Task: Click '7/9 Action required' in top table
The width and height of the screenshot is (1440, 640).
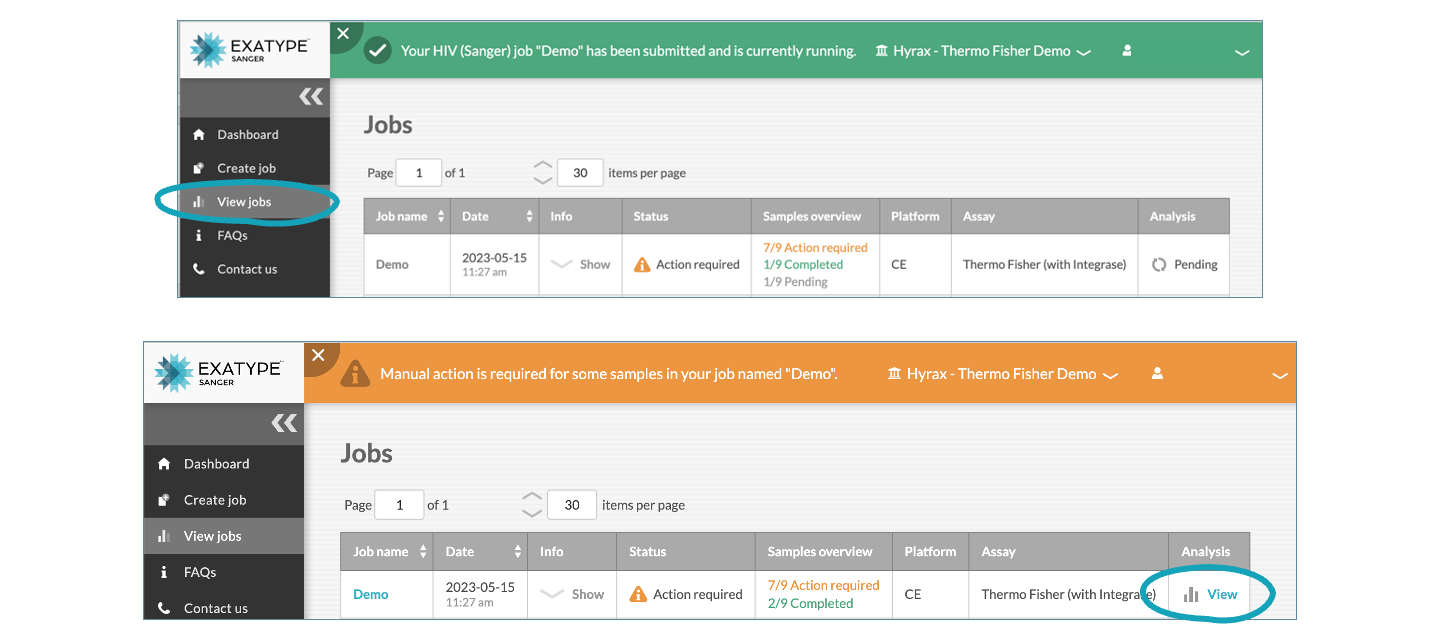Action: [x=815, y=248]
